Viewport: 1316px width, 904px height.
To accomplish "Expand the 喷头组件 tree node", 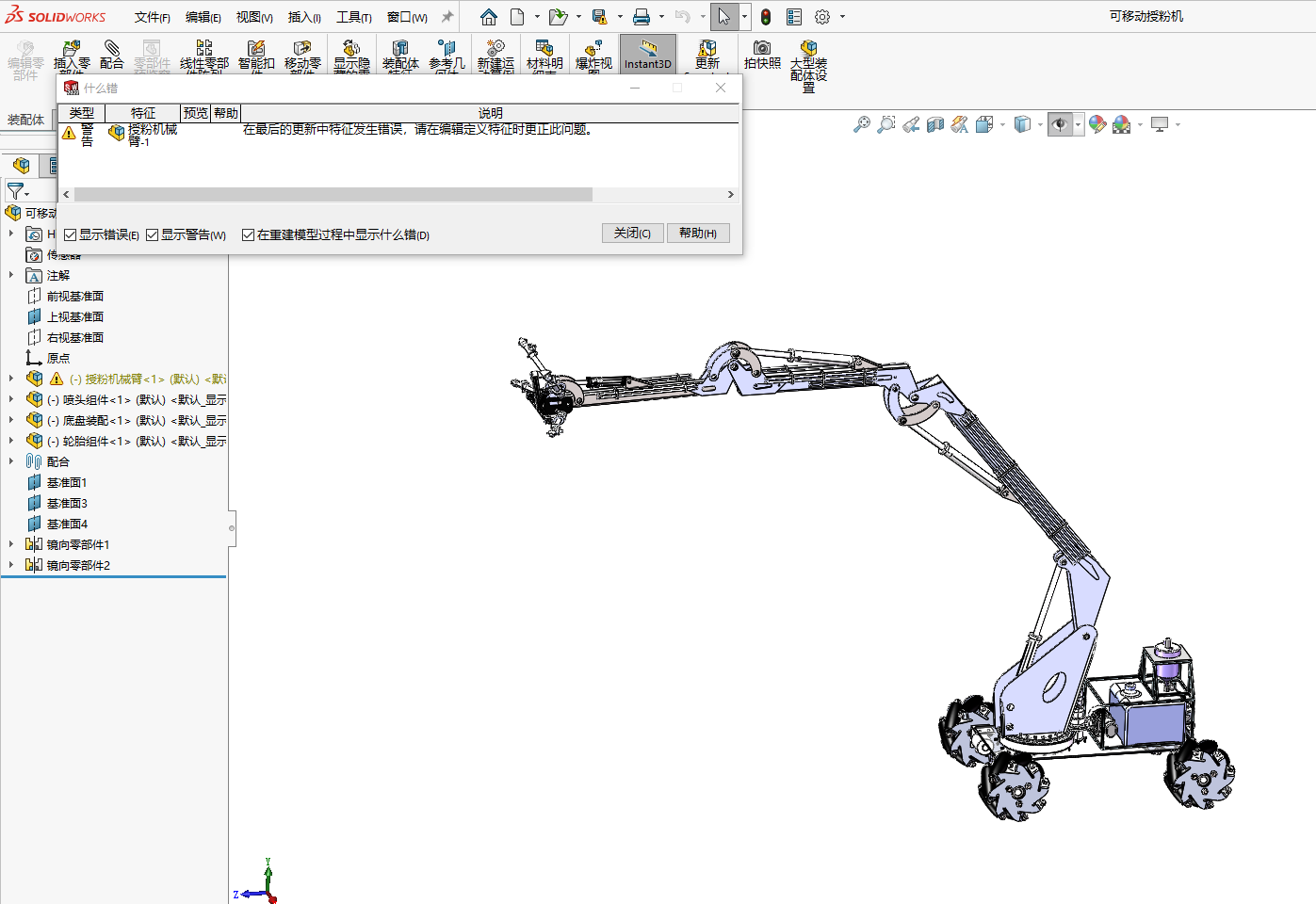I will (11, 399).
